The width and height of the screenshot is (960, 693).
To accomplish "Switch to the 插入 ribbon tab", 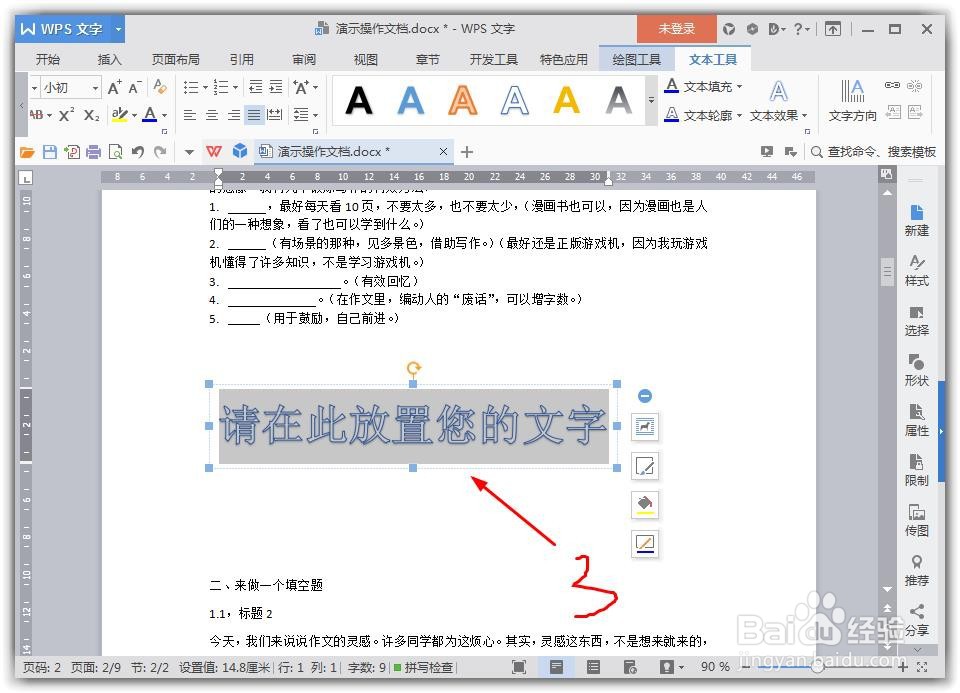I will pyautogui.click(x=109, y=59).
